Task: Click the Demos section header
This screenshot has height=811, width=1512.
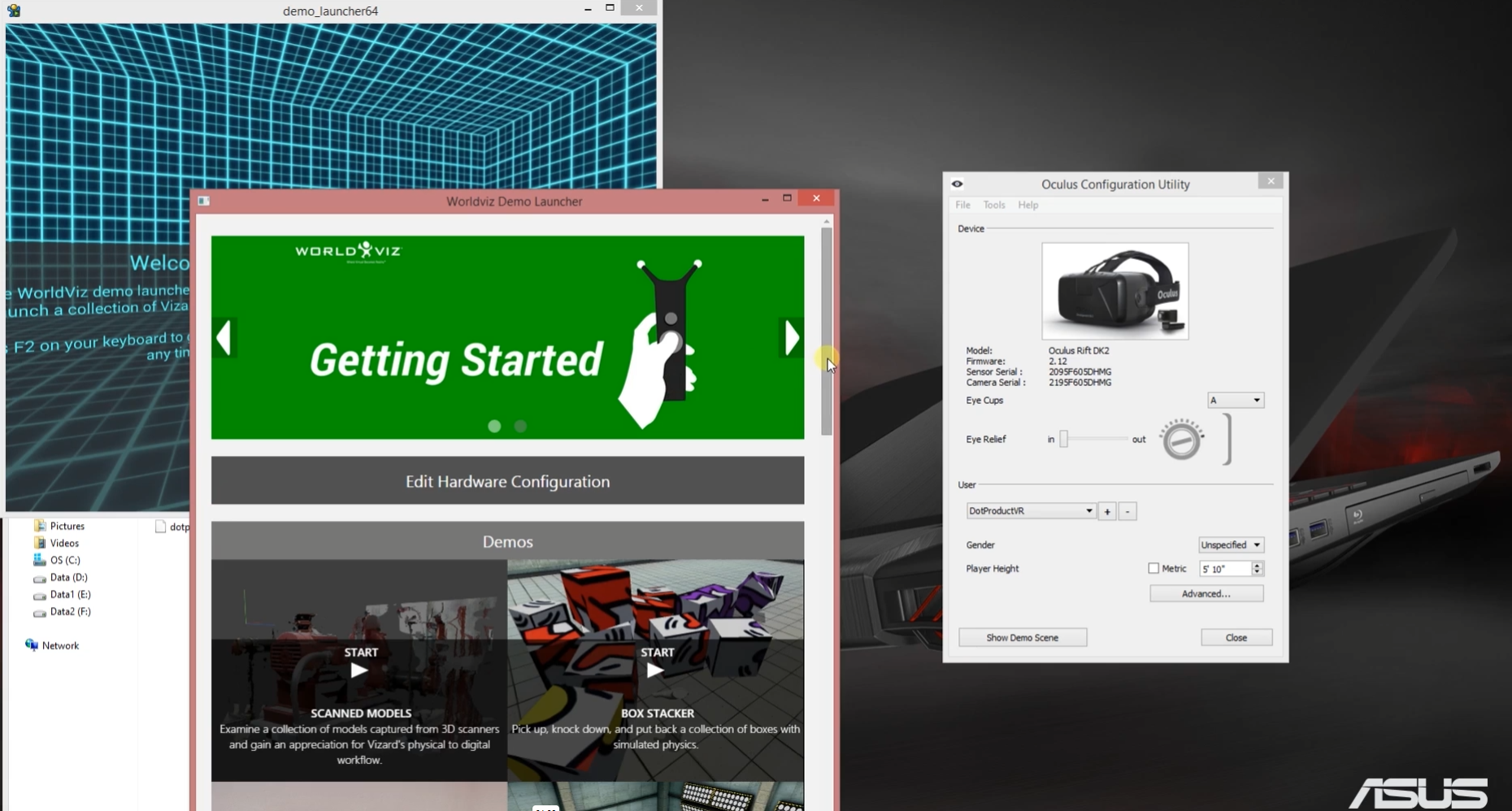Action: 507,541
